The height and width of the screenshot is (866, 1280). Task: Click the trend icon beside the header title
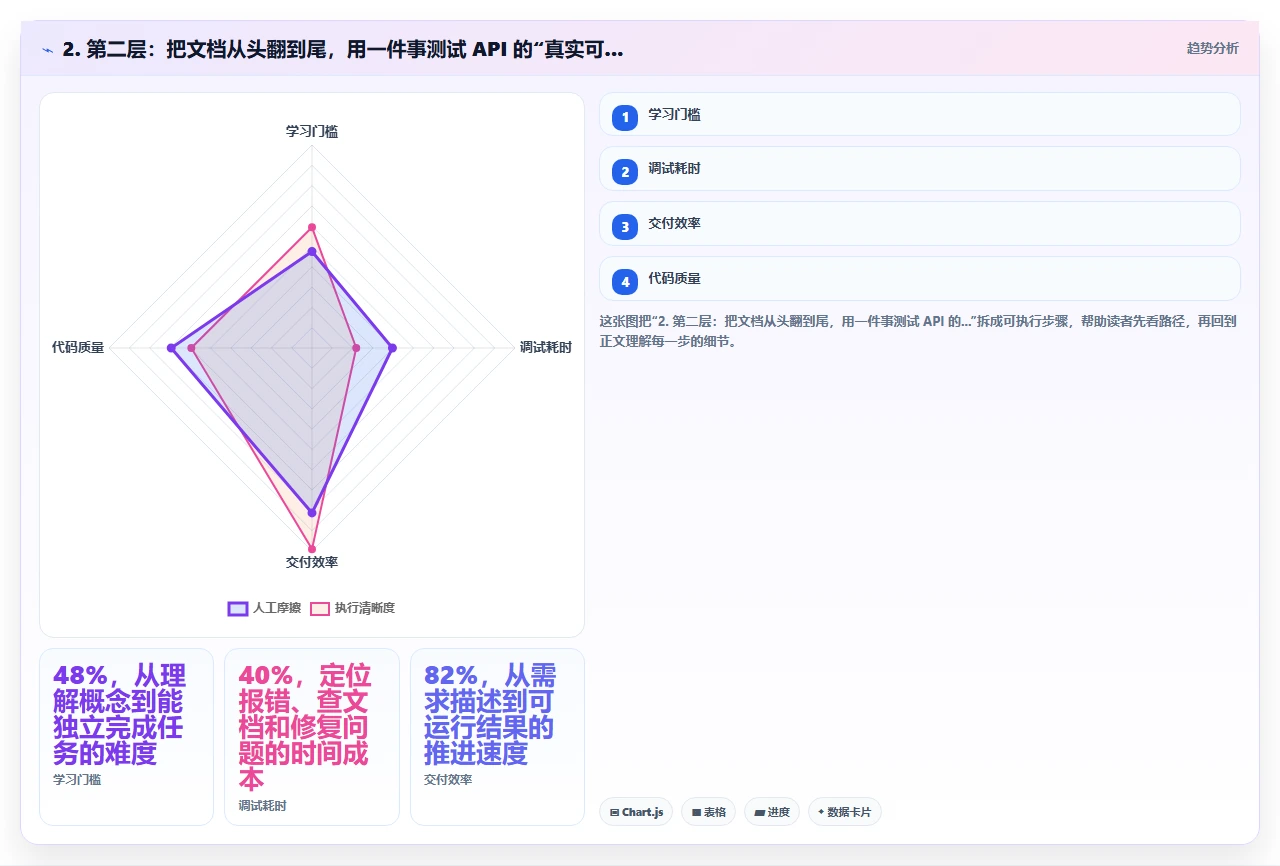47,49
